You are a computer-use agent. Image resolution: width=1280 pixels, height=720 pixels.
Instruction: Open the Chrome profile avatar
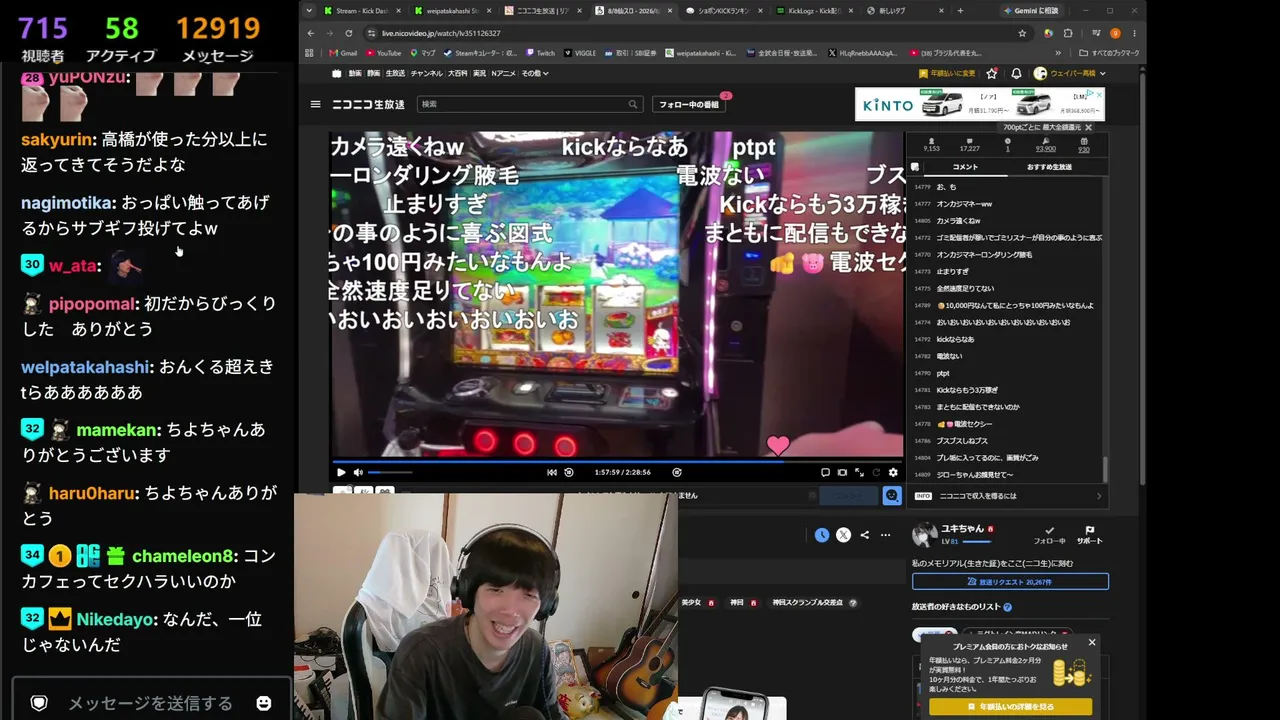pyautogui.click(x=1115, y=33)
